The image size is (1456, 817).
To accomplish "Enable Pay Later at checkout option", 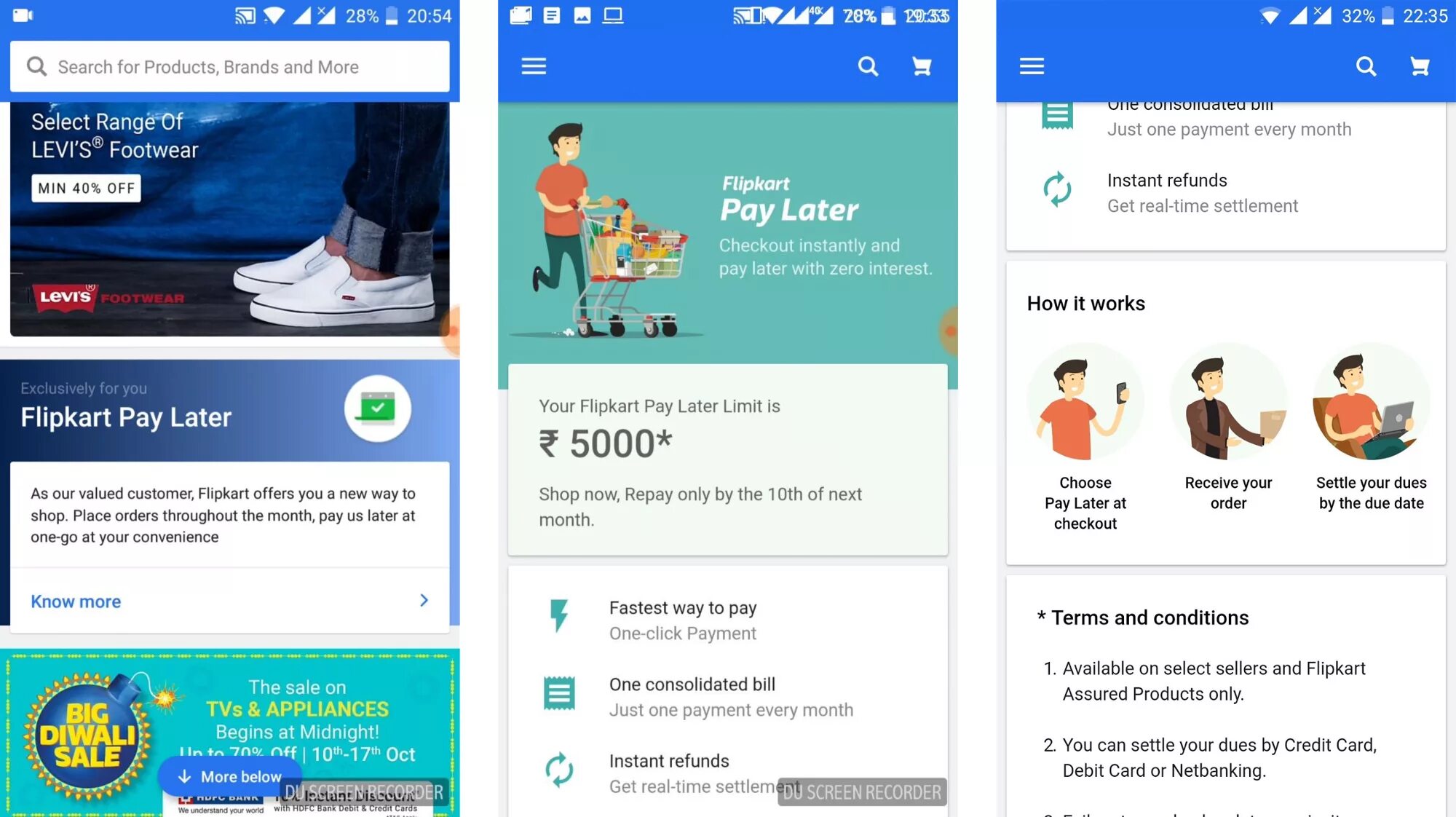I will (1084, 441).
